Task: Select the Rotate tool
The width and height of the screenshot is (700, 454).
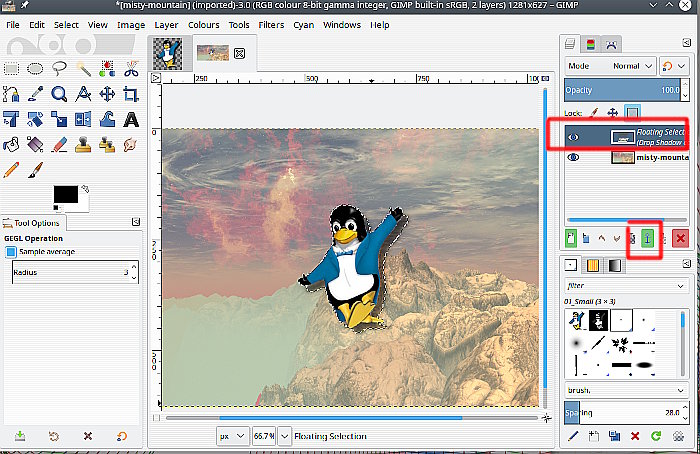Action: 11,119
